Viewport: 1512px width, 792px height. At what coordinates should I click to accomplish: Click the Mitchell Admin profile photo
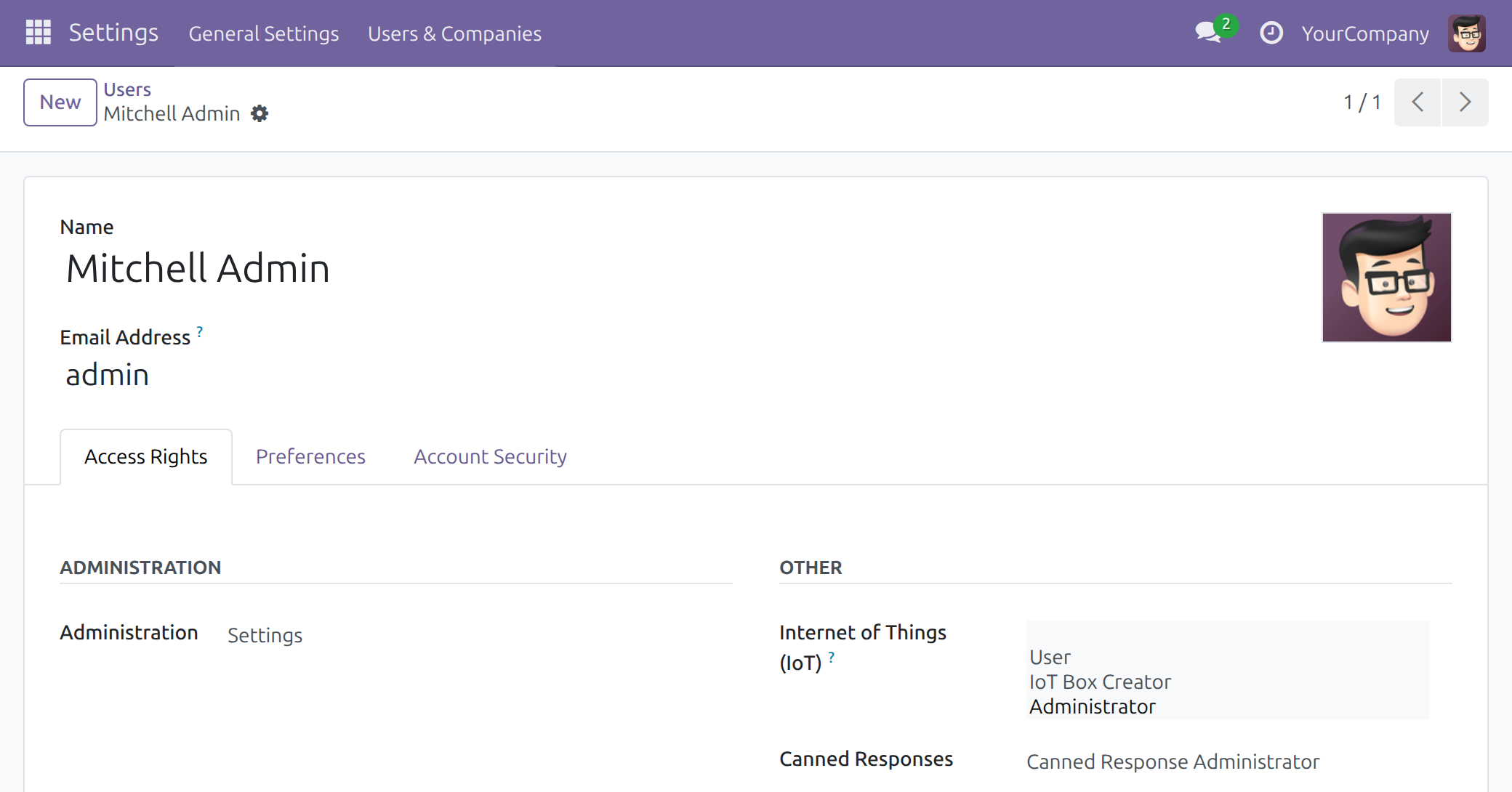click(x=1386, y=278)
